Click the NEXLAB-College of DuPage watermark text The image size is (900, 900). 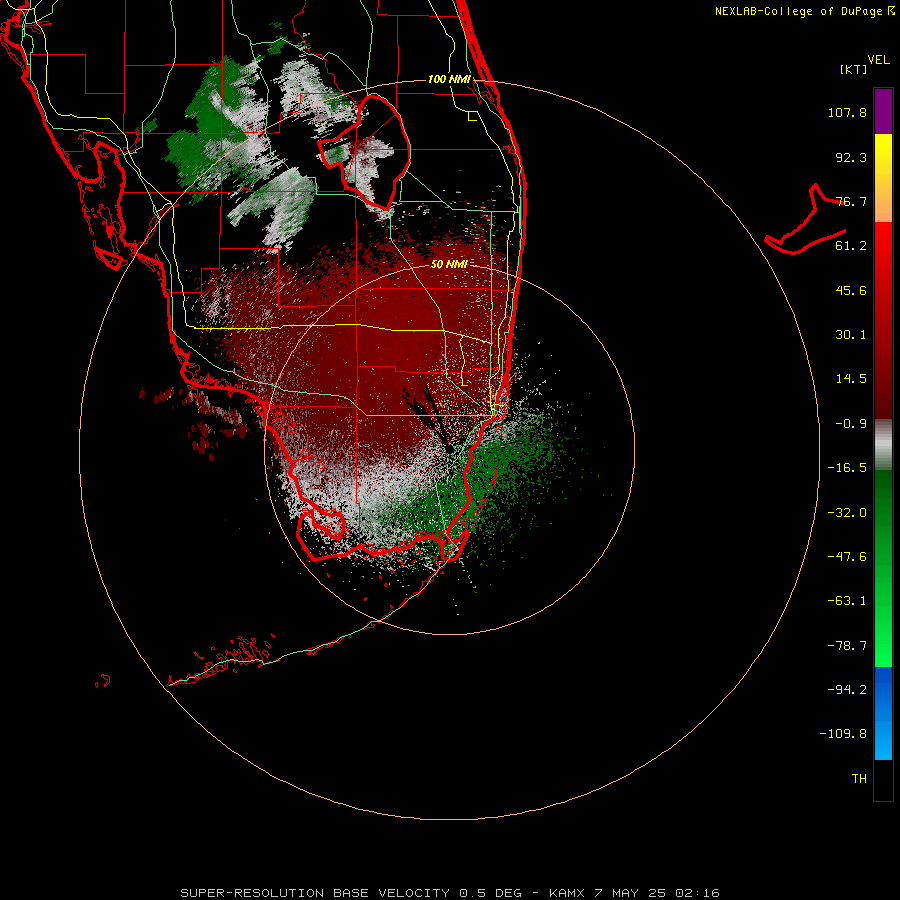[x=804, y=11]
